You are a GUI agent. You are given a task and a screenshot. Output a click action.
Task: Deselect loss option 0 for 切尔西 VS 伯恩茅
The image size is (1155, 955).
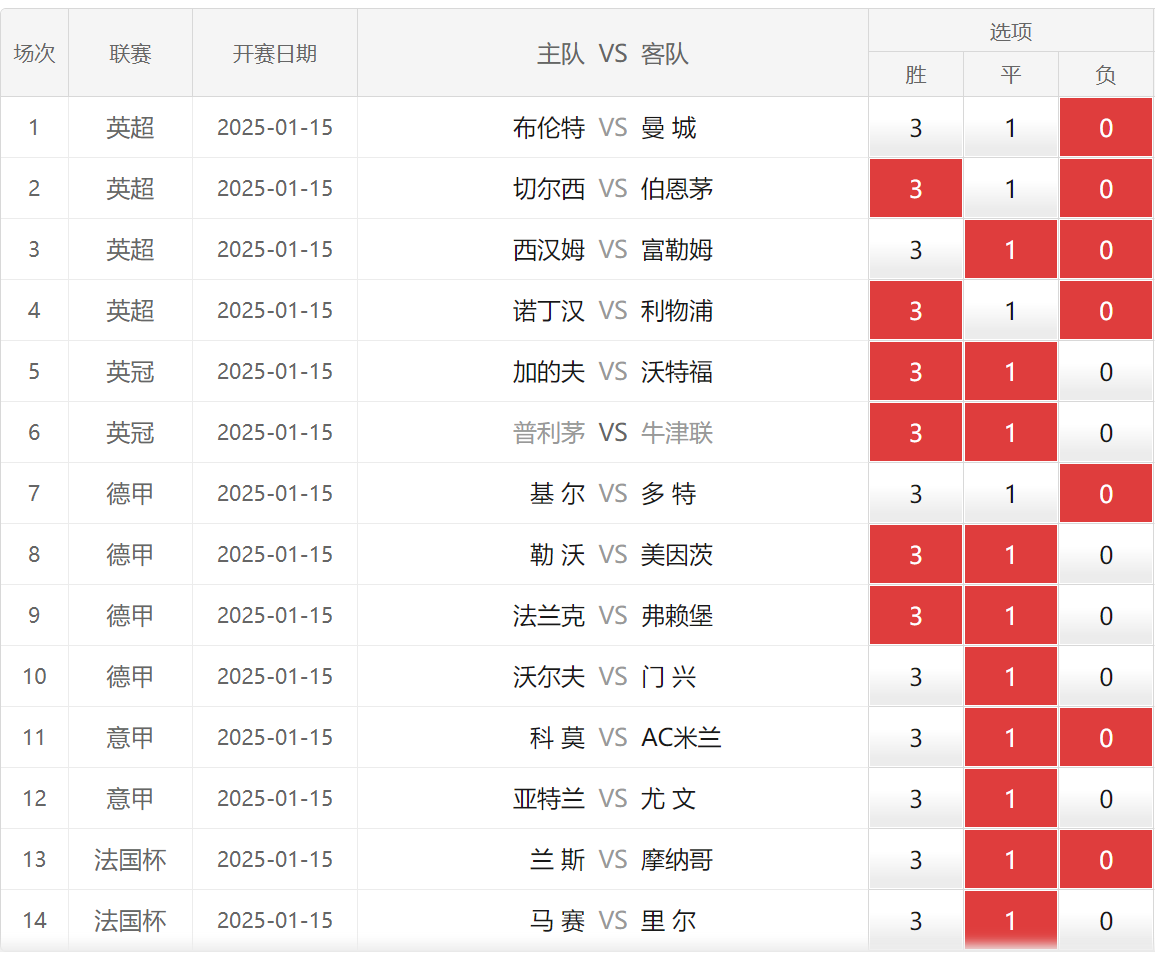coord(1106,189)
